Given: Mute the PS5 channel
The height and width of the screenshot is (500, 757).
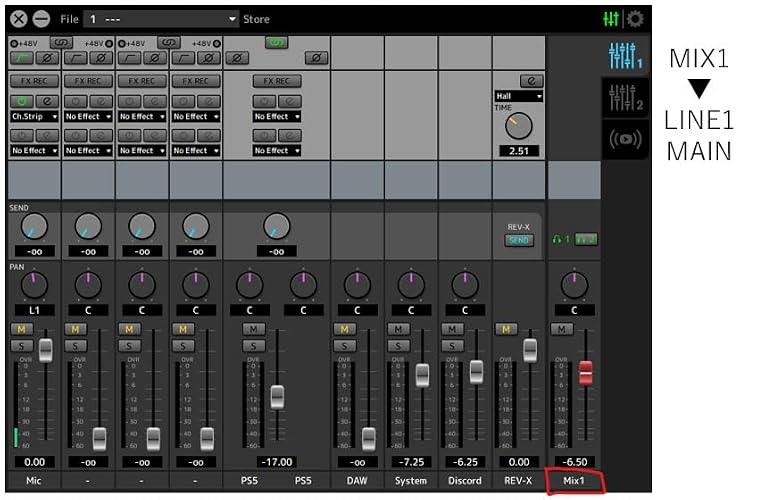Looking at the screenshot, I should coord(253,329).
